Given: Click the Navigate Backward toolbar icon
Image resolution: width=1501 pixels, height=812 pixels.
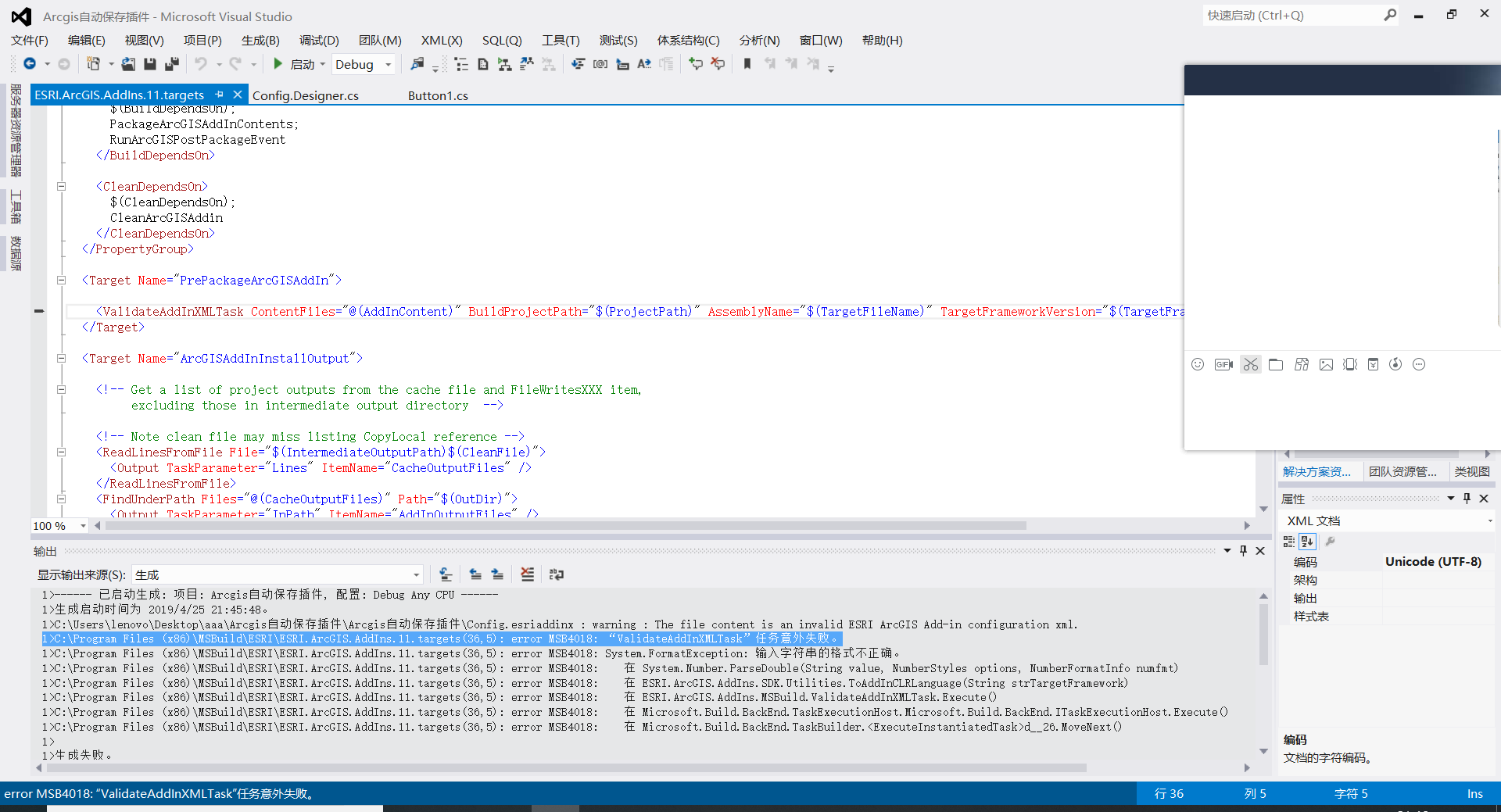Looking at the screenshot, I should pos(30,64).
